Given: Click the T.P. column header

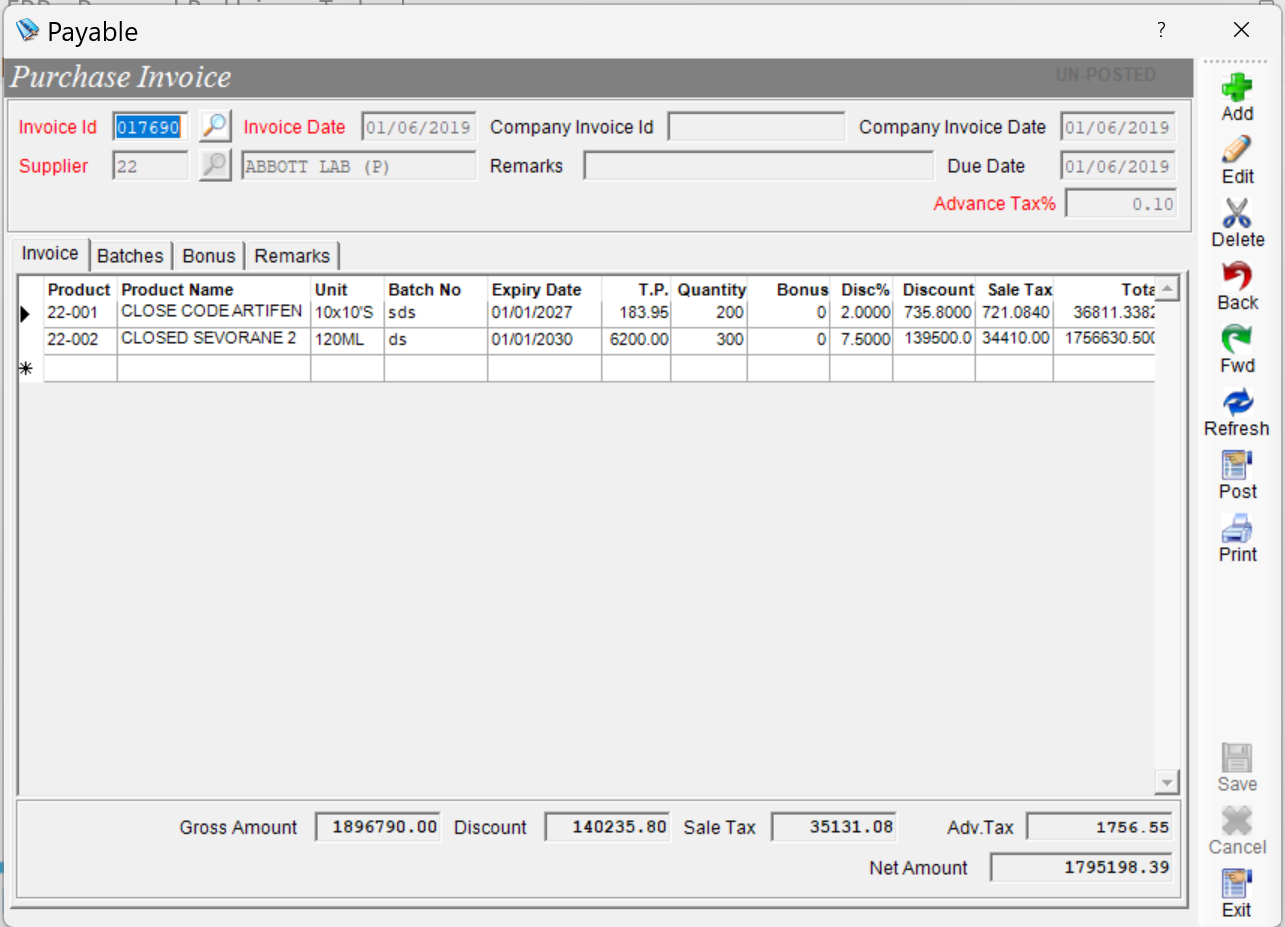Looking at the screenshot, I should click(636, 290).
